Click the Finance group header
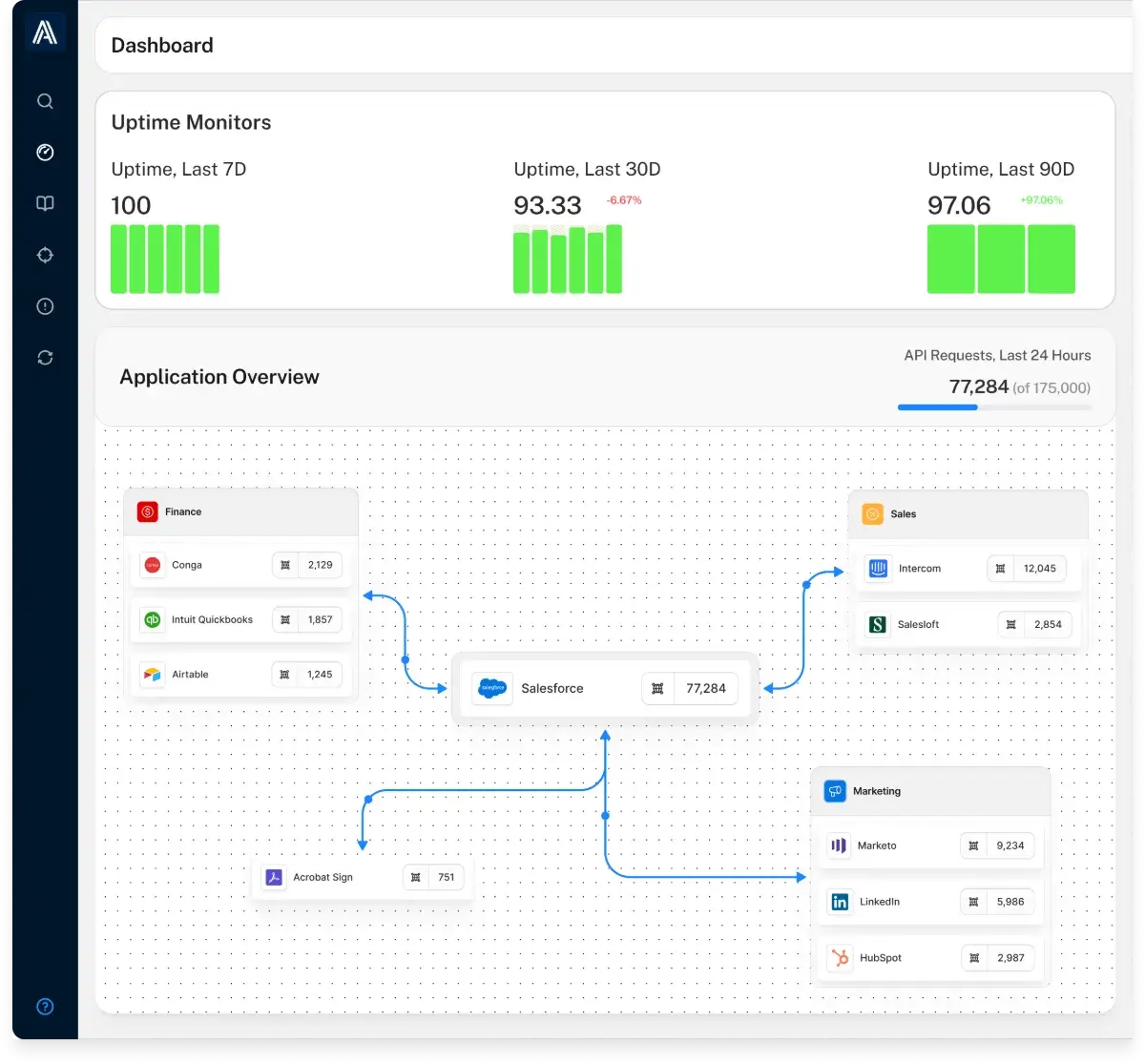 [x=241, y=512]
